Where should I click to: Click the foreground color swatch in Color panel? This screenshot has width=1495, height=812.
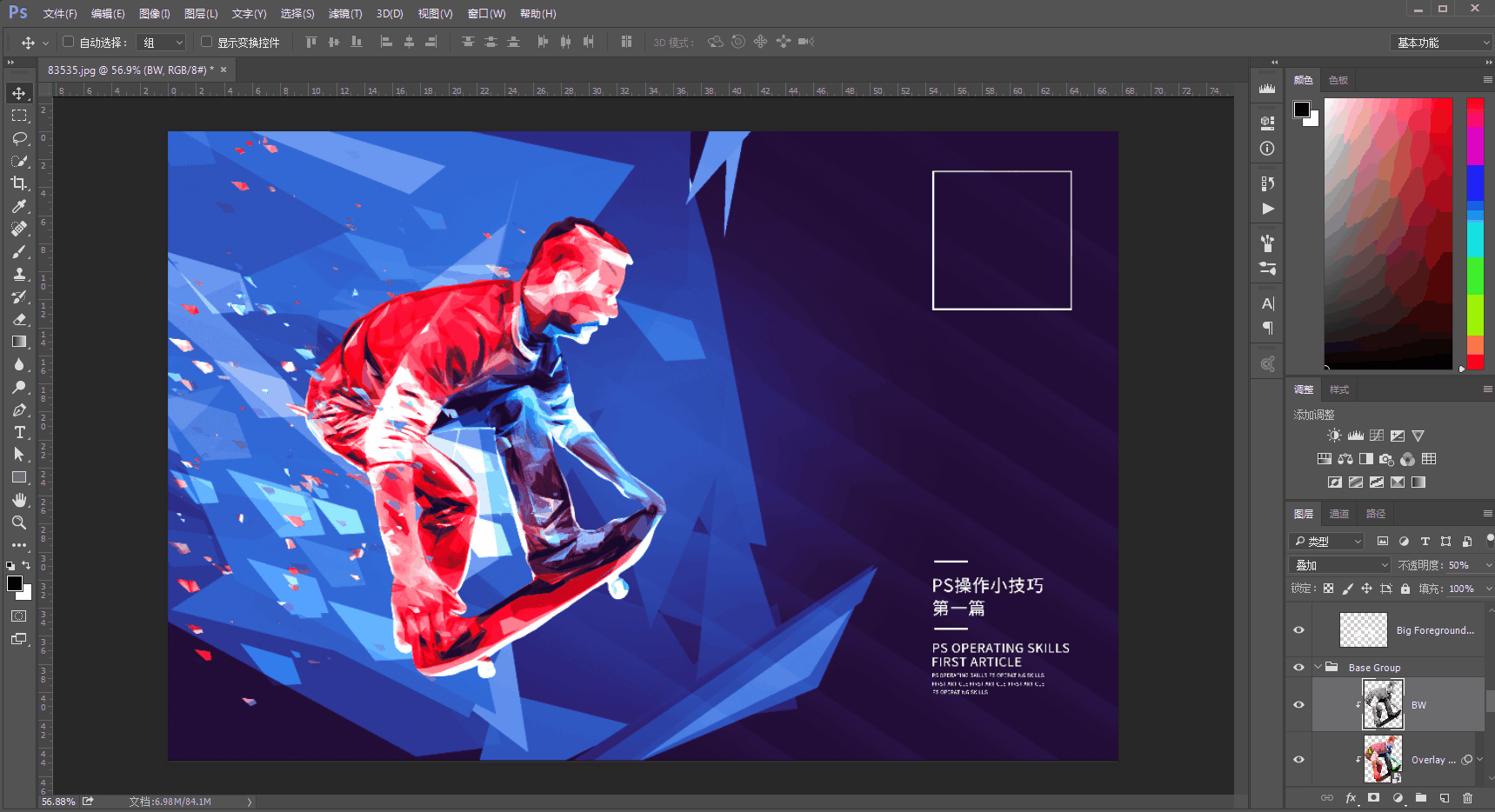coord(1302,110)
